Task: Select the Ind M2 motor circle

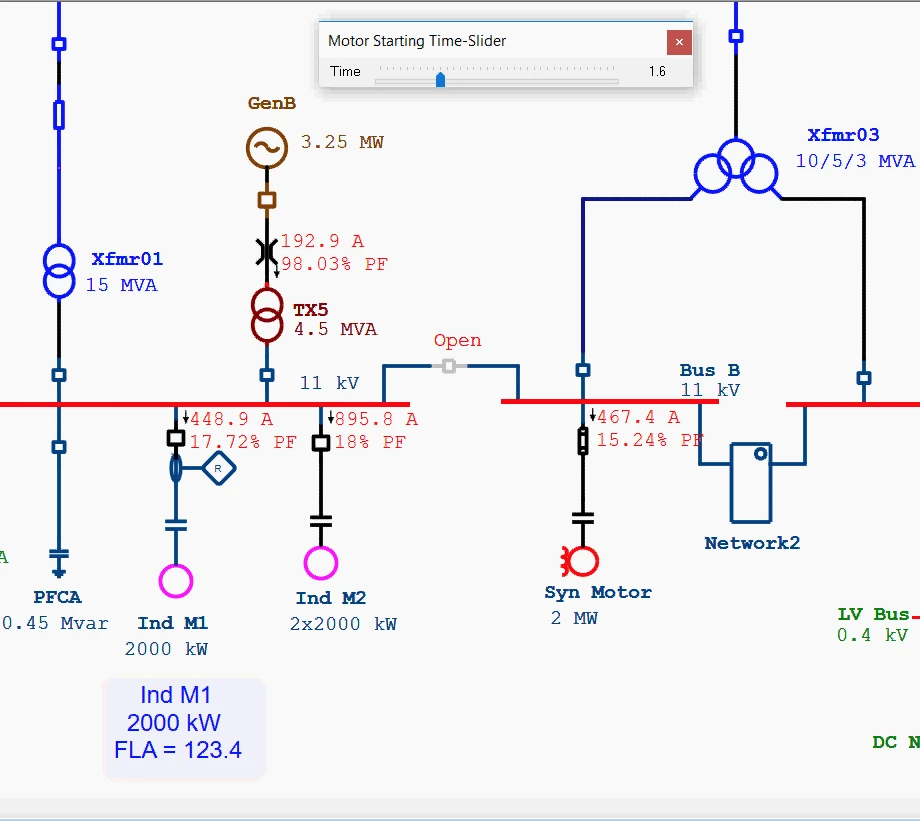Action: click(x=320, y=563)
